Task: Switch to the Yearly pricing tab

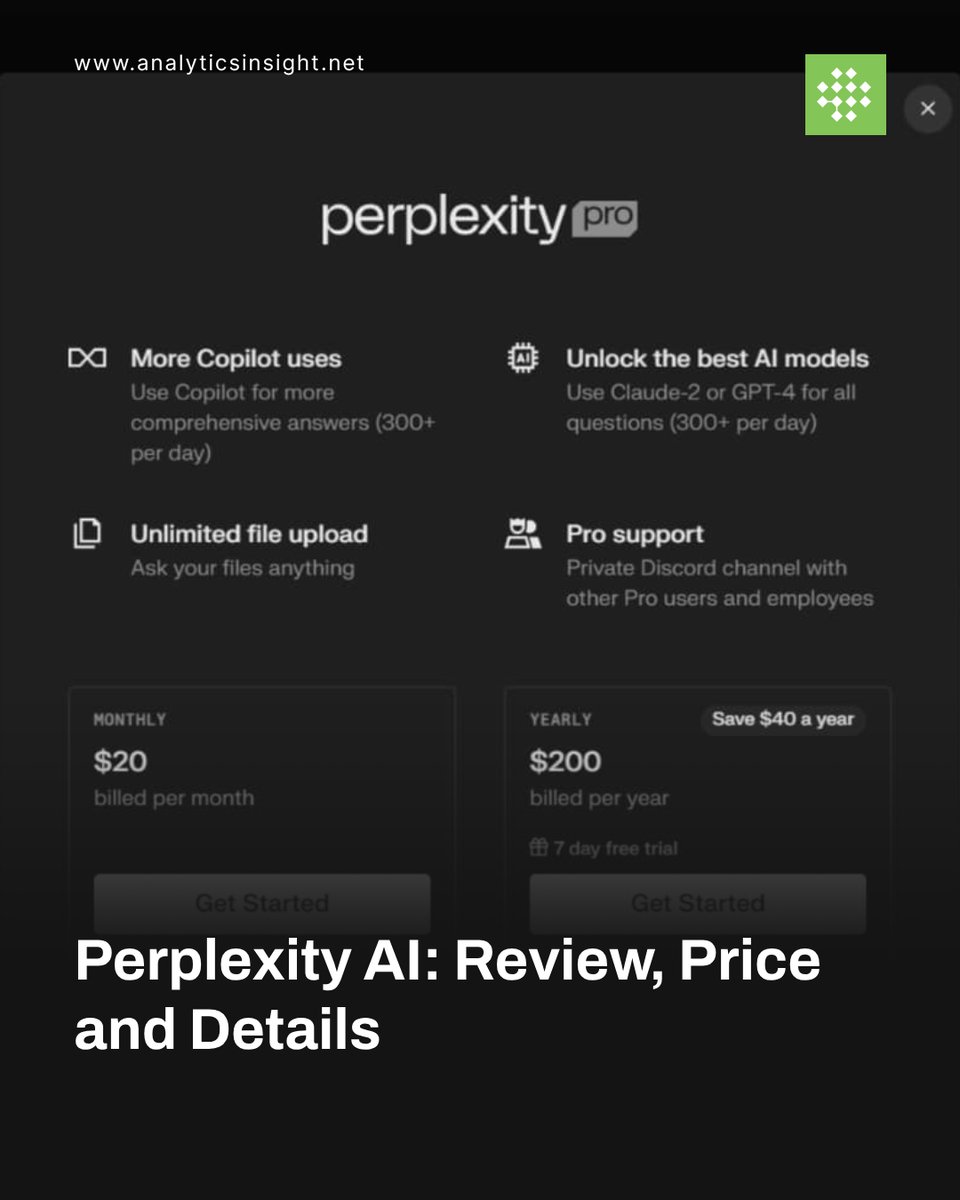Action: 560,719
